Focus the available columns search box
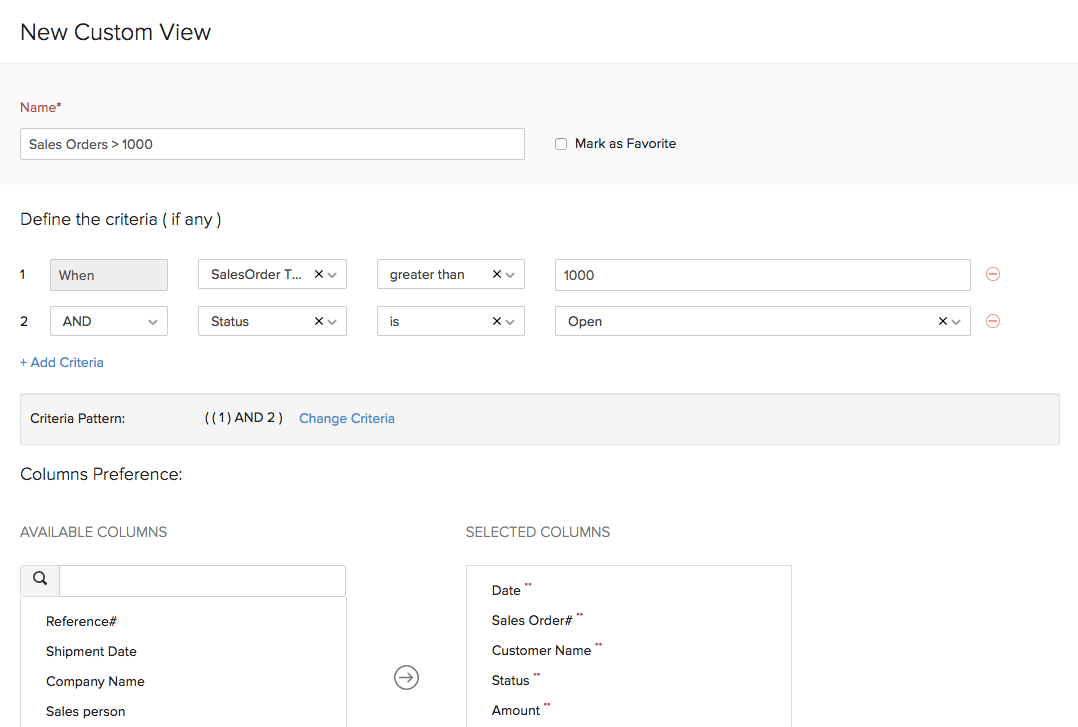Image resolution: width=1078 pixels, height=727 pixels. (x=202, y=580)
